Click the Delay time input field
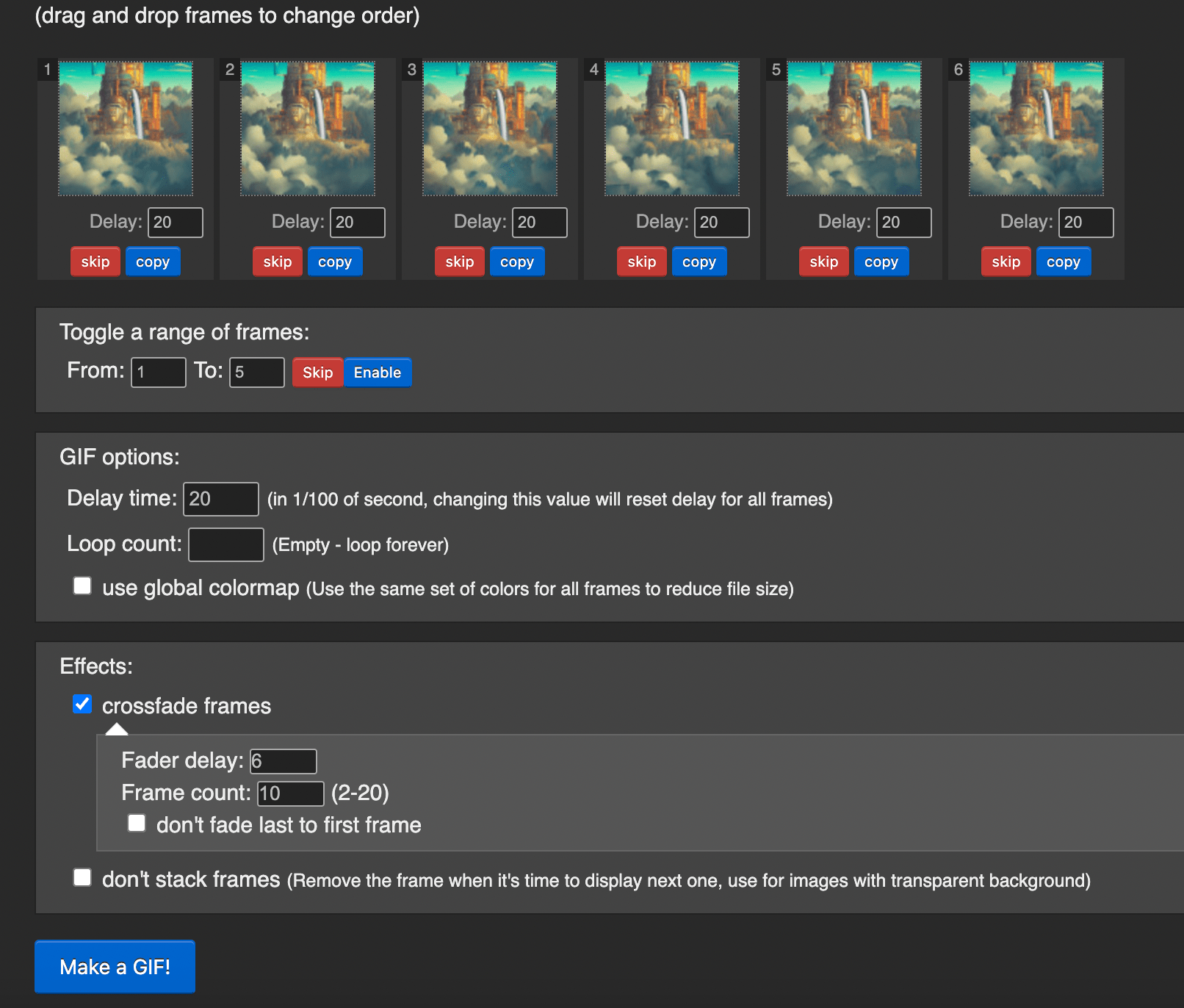The width and height of the screenshot is (1184, 1008). pyautogui.click(x=220, y=499)
